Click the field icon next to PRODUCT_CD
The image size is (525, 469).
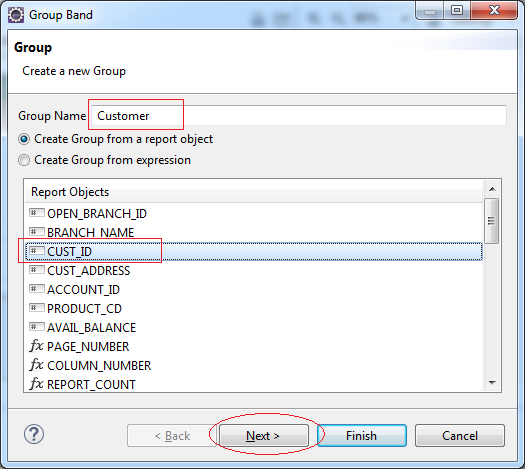(36, 308)
